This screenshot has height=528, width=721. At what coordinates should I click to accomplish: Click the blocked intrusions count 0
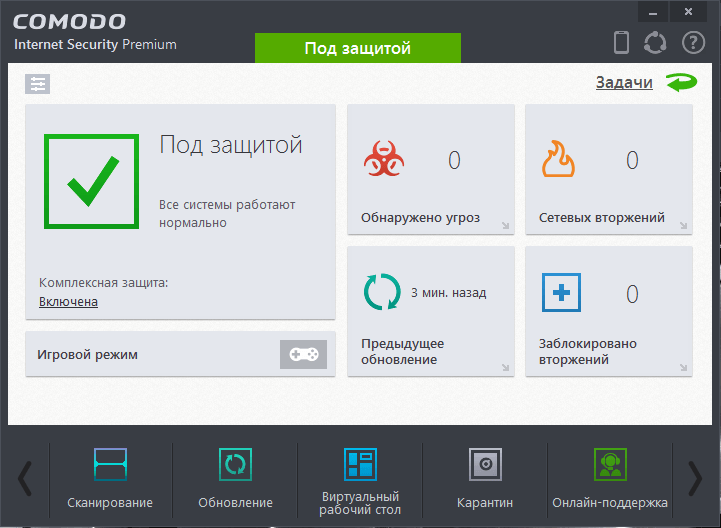(x=632, y=294)
